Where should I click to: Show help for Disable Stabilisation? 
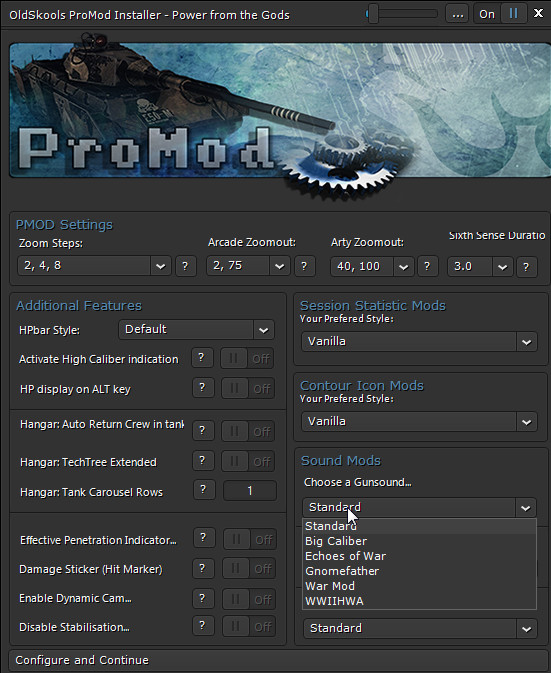[x=203, y=626]
